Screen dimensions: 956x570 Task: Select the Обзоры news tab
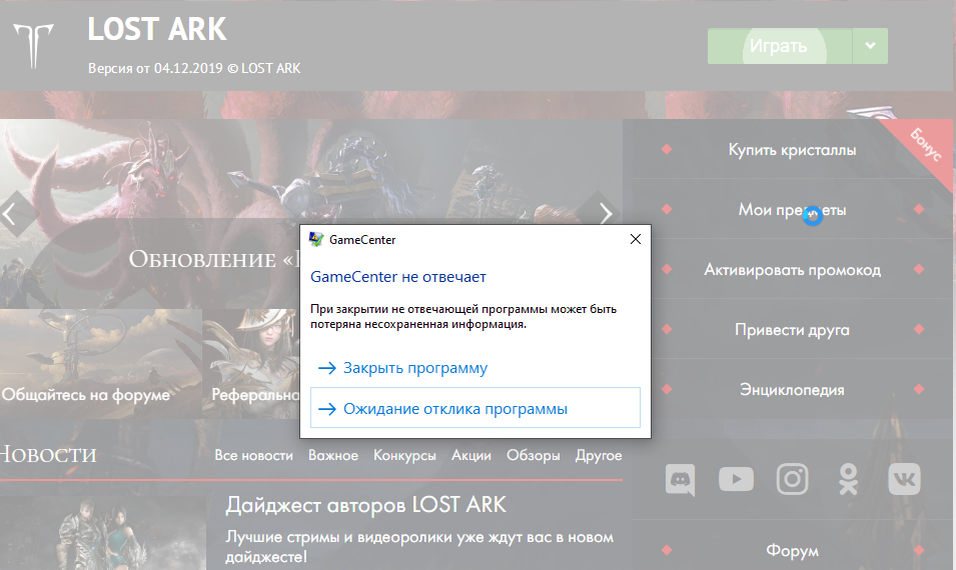(533, 455)
